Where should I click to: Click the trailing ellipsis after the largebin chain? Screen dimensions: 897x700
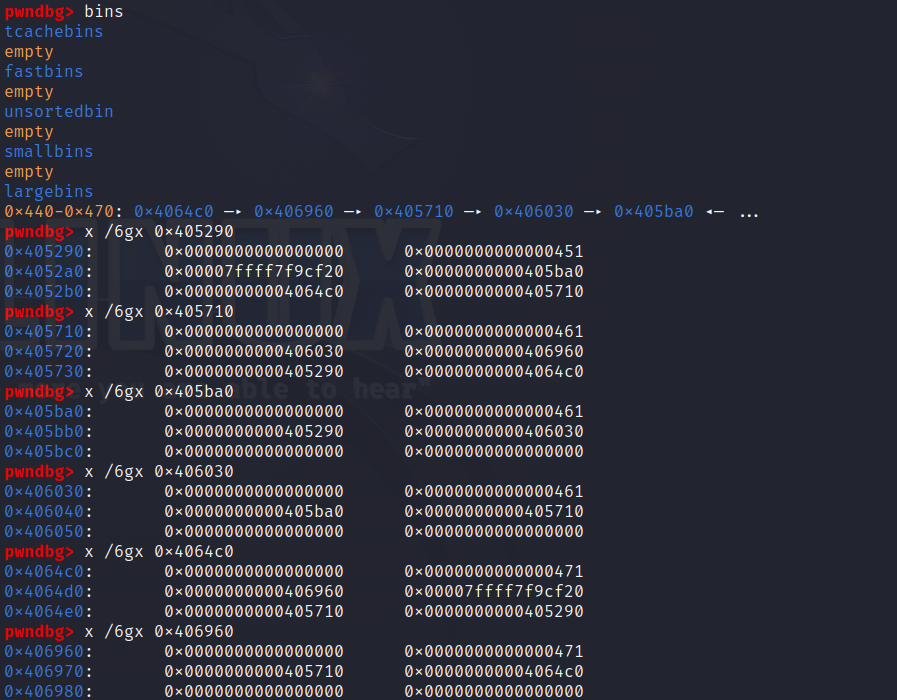pyautogui.click(x=749, y=213)
